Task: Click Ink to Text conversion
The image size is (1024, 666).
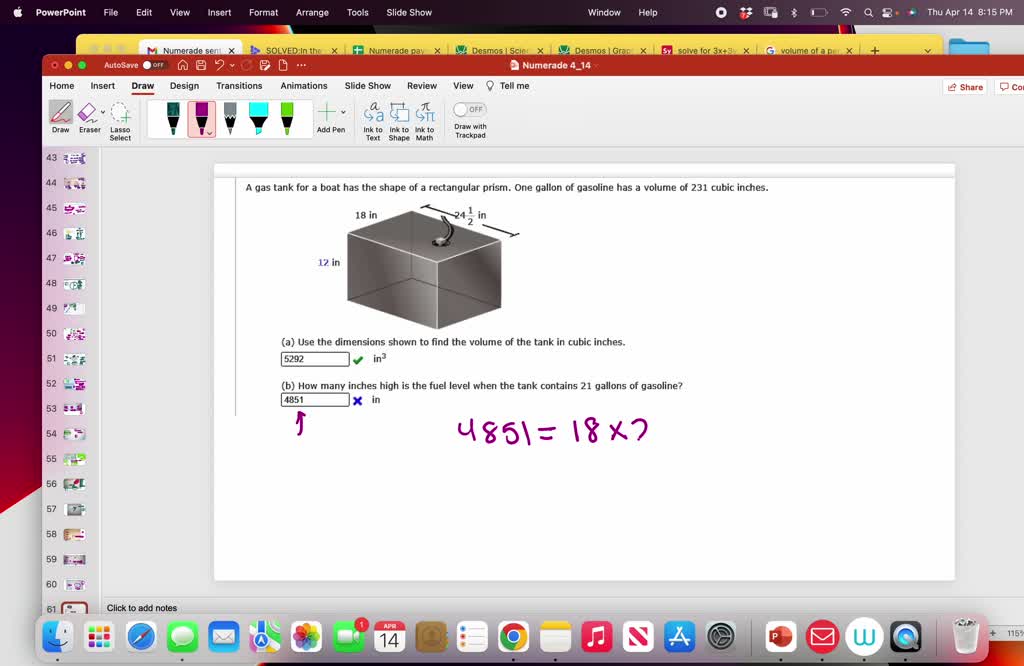Action: tap(374, 120)
